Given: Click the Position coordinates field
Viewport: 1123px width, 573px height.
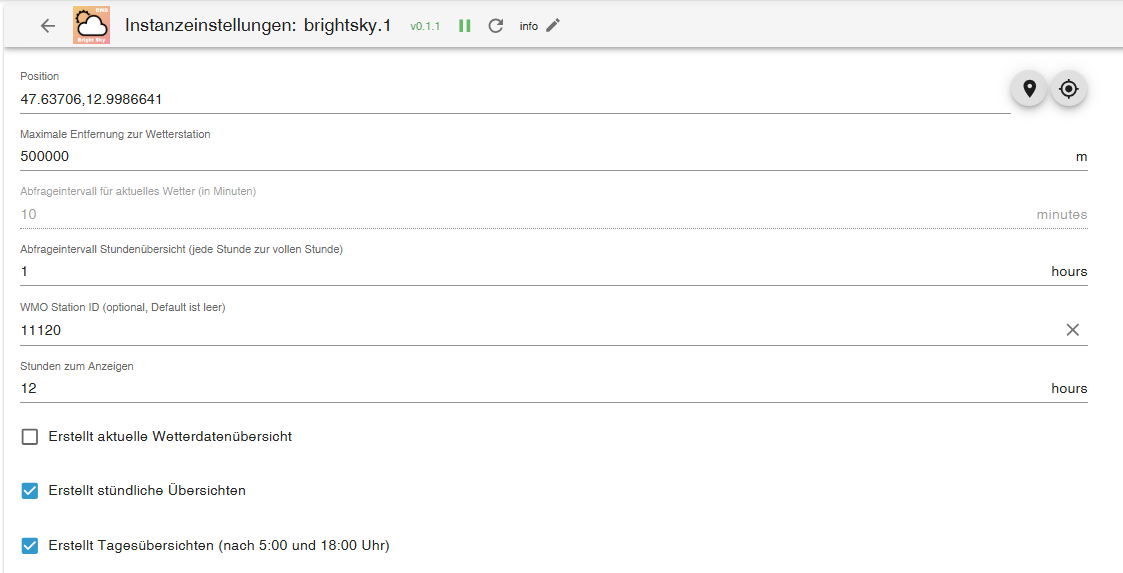Looking at the screenshot, I should click(x=500, y=99).
